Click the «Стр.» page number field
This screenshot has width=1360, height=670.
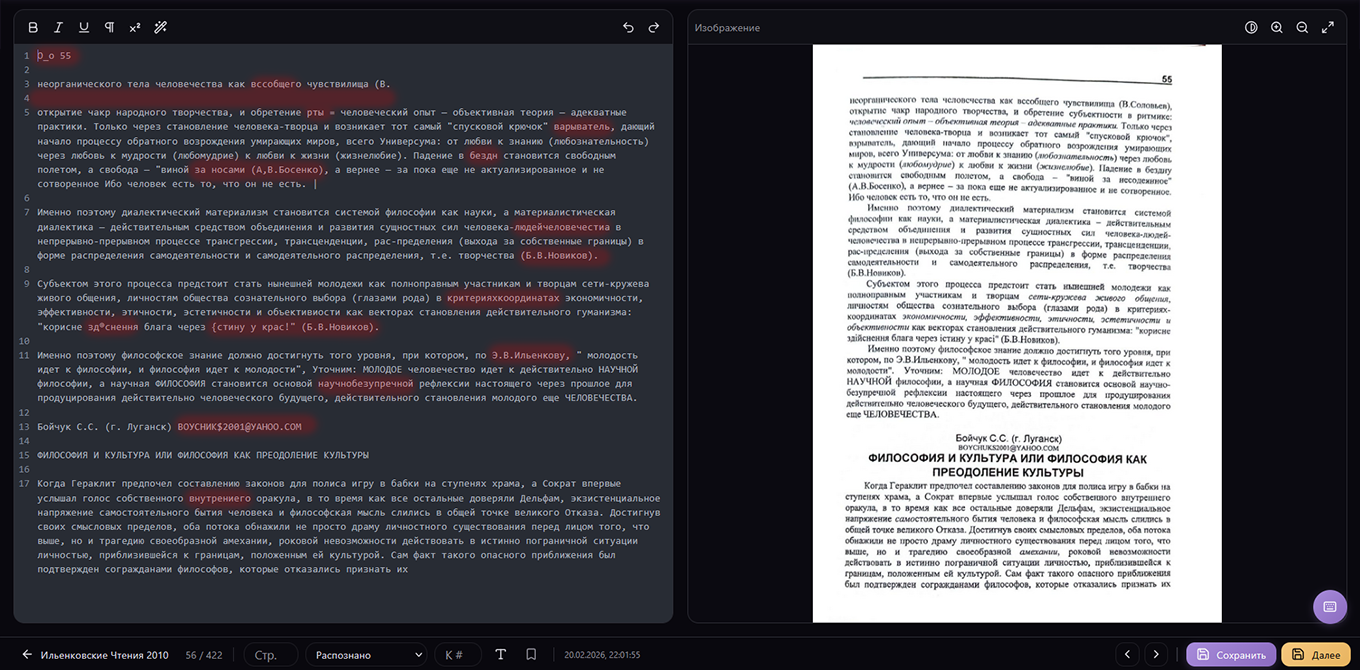coord(270,655)
